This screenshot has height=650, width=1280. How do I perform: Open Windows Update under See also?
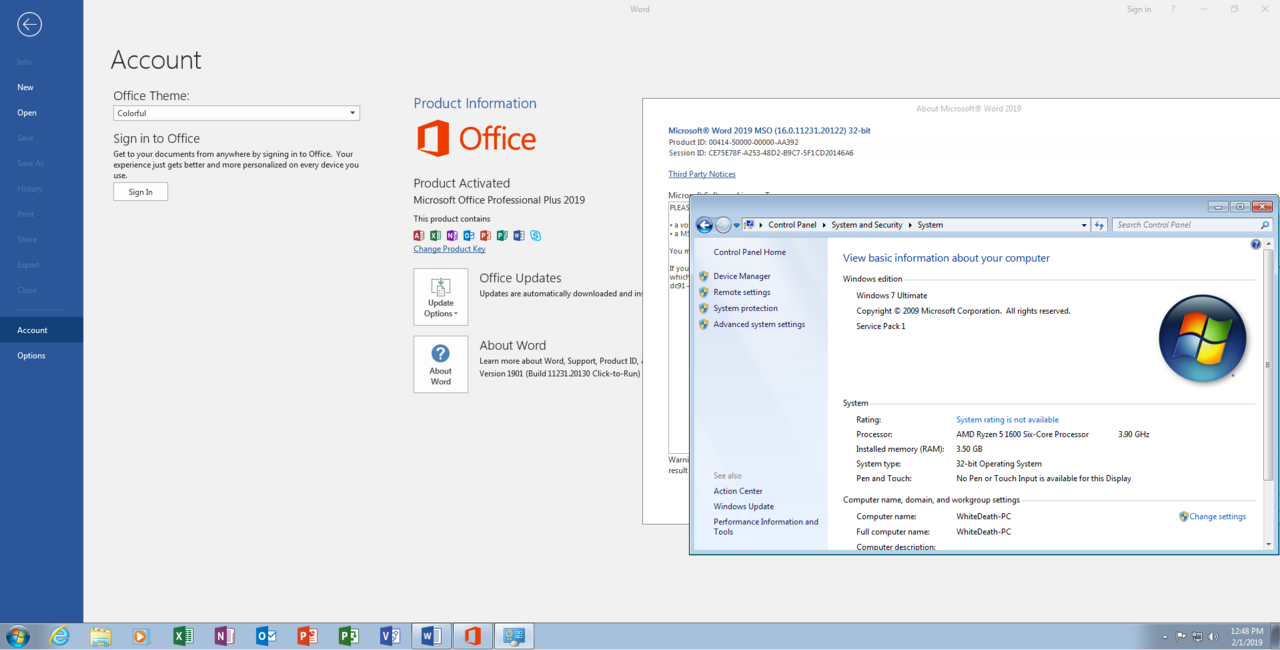tap(744, 506)
